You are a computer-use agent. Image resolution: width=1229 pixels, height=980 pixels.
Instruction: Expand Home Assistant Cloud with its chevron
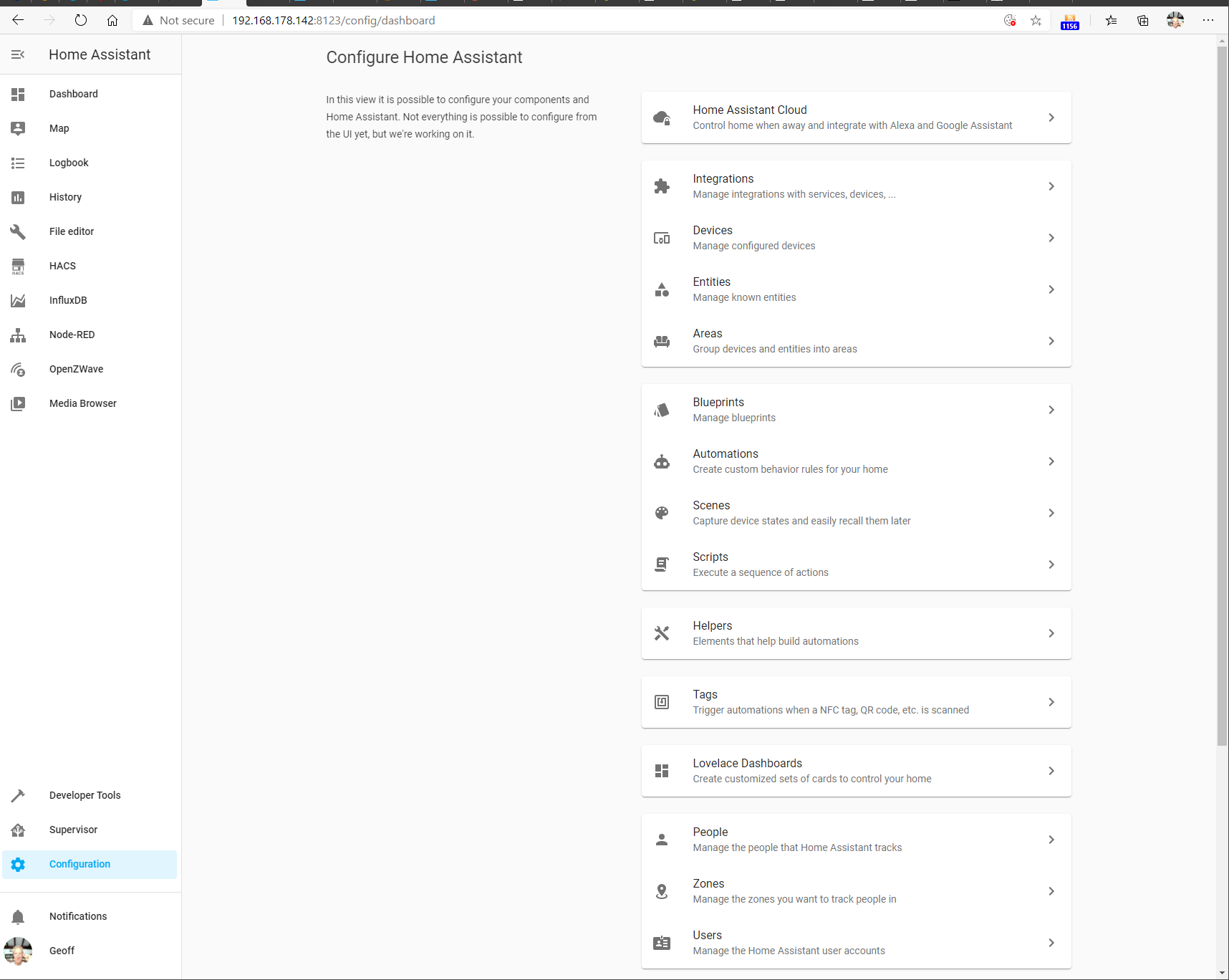pyautogui.click(x=1051, y=117)
